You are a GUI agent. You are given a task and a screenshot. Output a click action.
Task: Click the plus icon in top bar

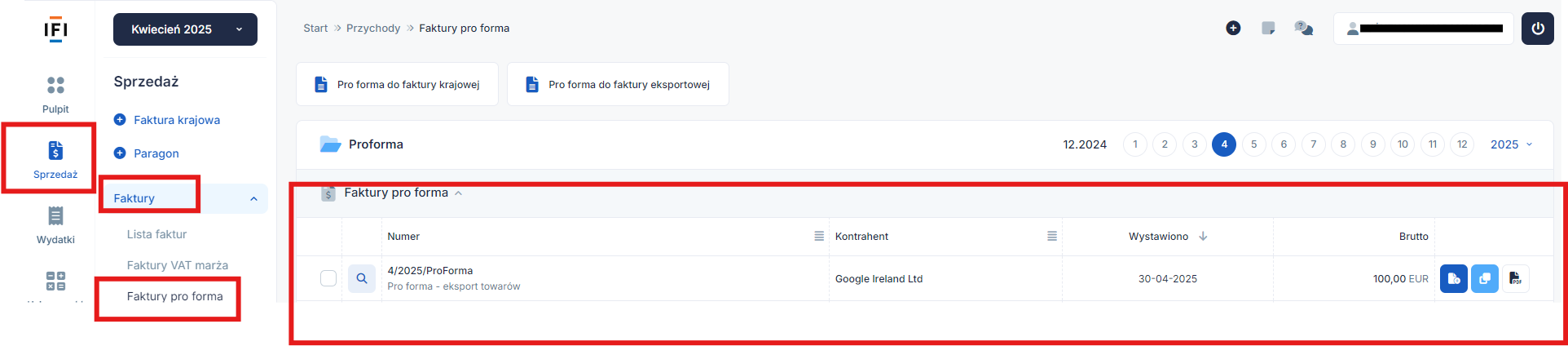coord(1233,29)
